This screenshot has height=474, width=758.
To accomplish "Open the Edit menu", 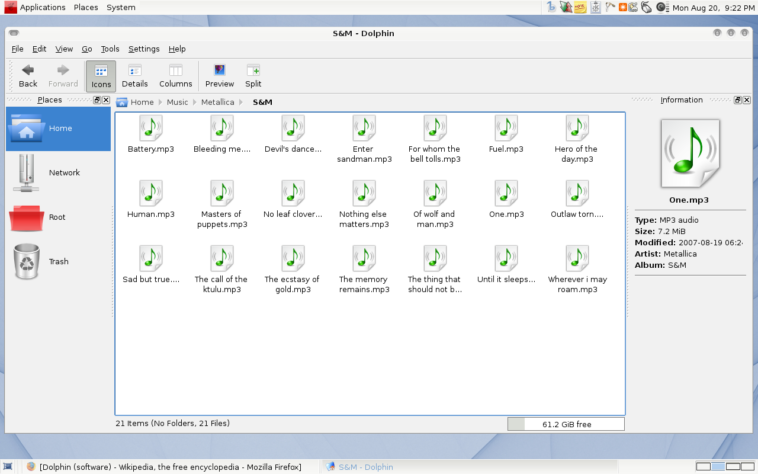I will pyautogui.click(x=39, y=49).
